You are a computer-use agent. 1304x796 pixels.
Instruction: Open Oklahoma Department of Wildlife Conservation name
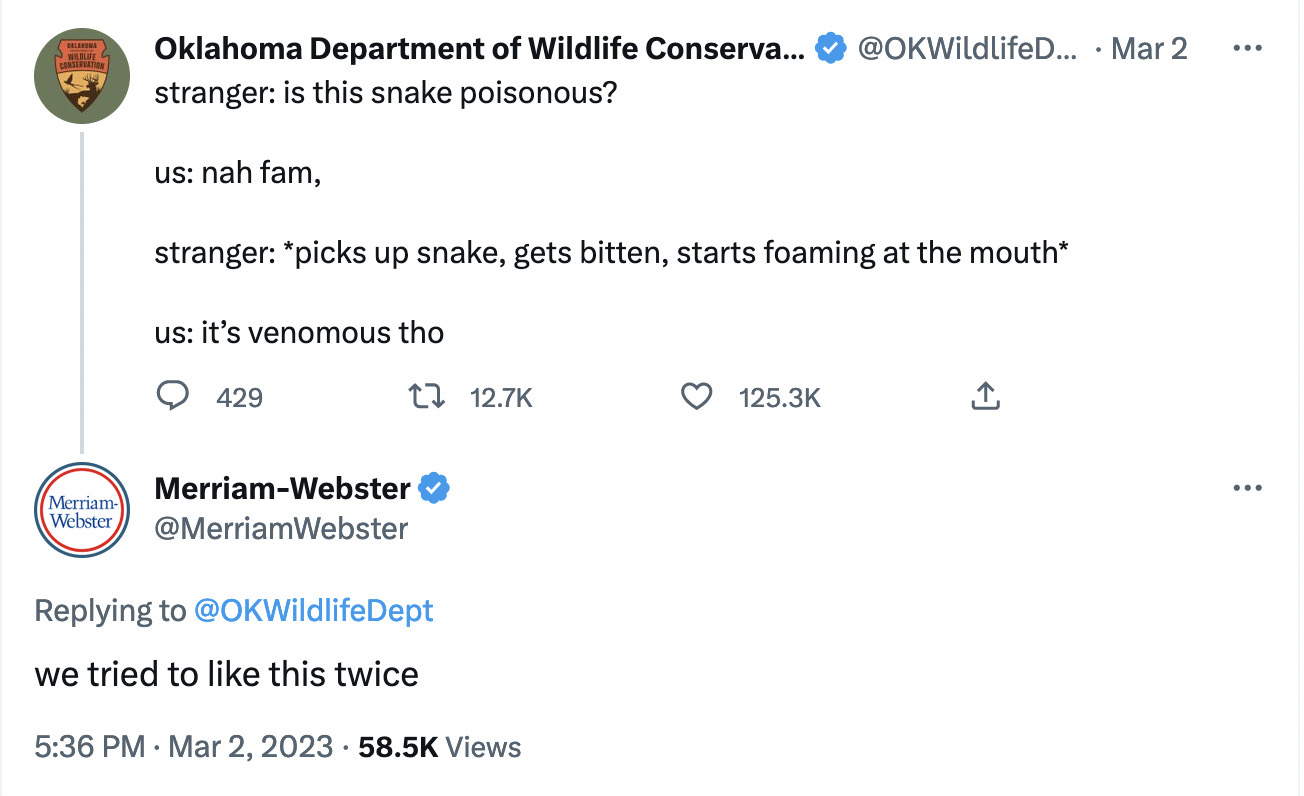478,49
